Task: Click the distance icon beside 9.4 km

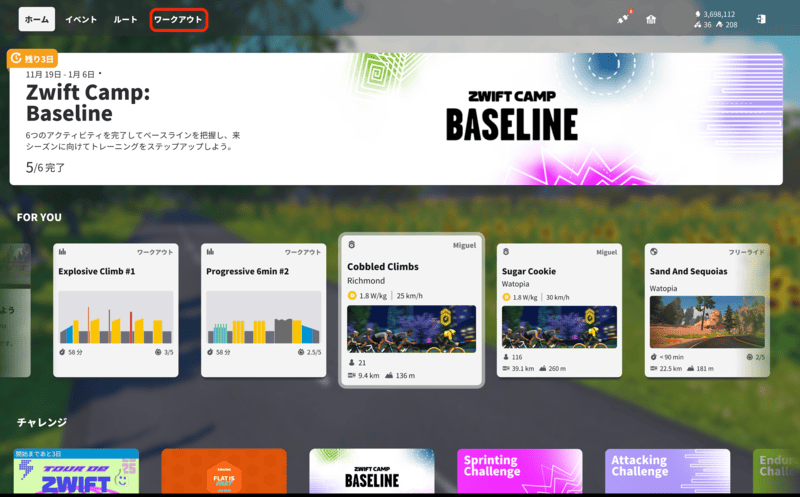Action: [352, 376]
